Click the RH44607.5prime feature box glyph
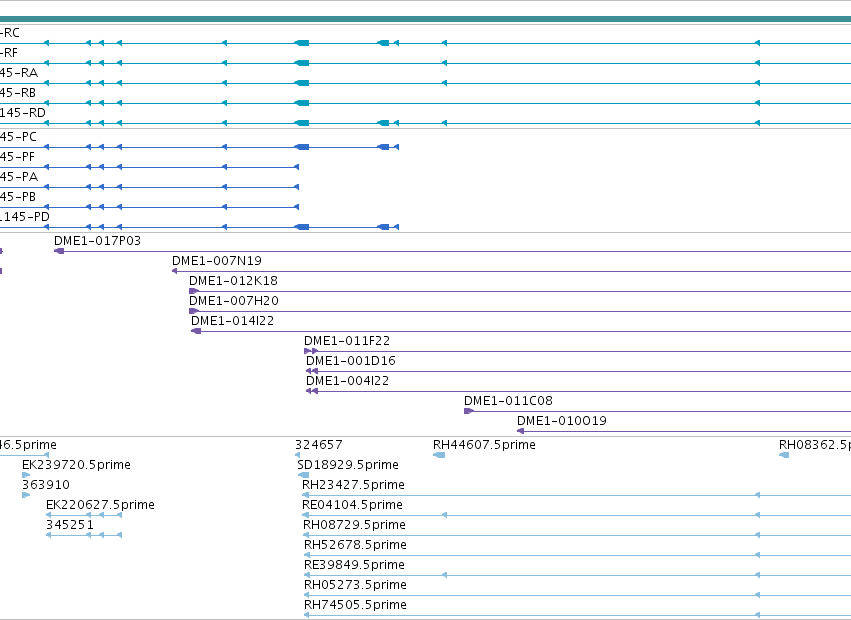851x620 pixels. click(x=439, y=455)
